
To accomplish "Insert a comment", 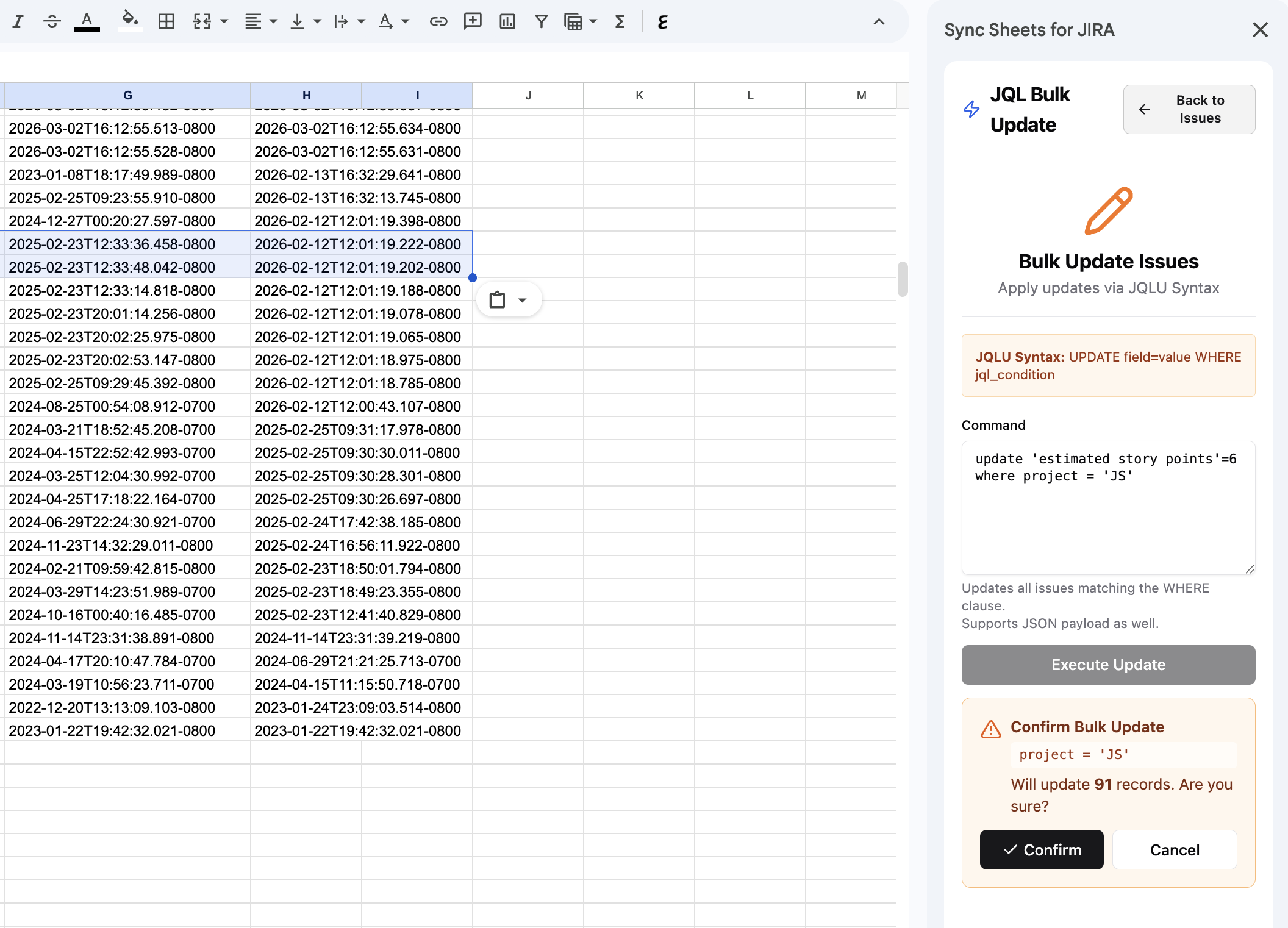I will click(x=473, y=21).
